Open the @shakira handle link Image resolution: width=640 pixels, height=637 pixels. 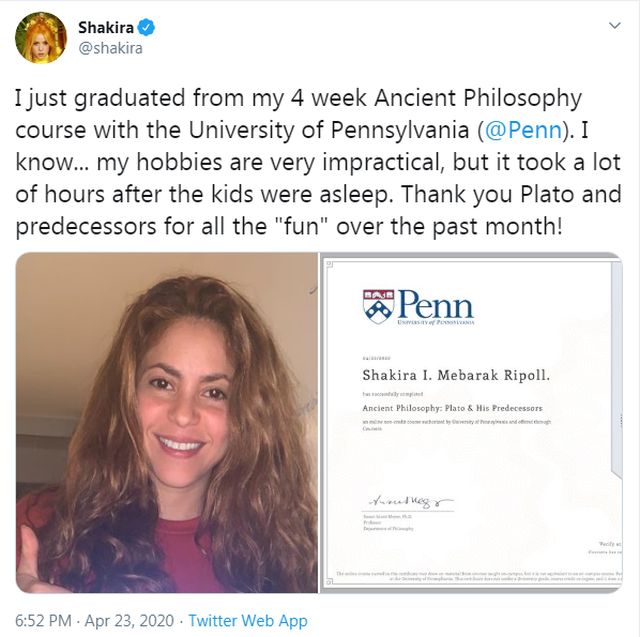pyautogui.click(x=110, y=48)
